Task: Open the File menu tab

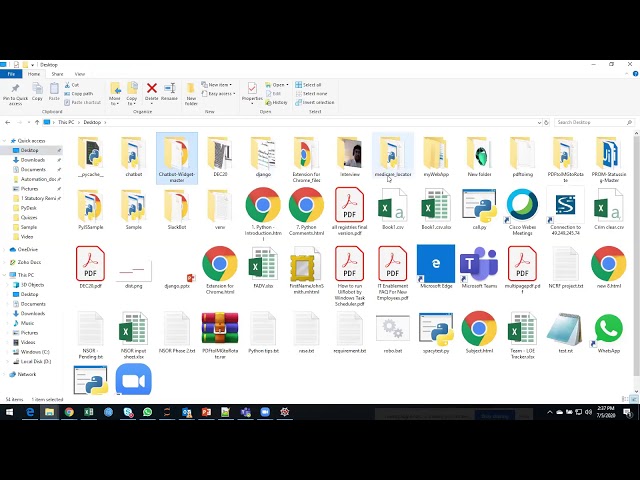Action: 11,74
